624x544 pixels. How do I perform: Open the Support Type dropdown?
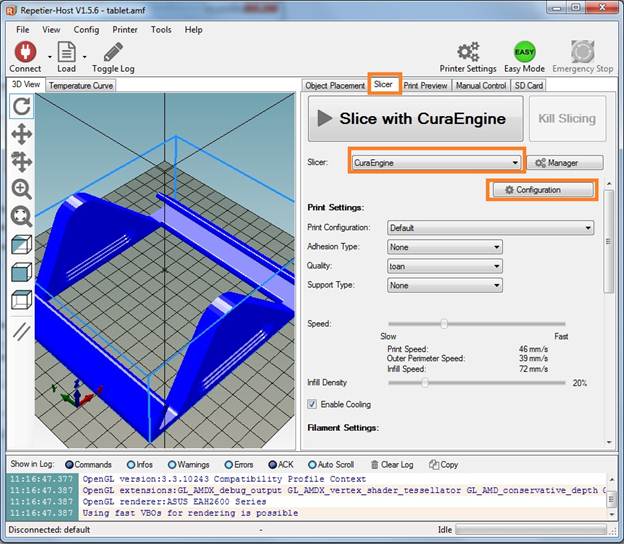(444, 285)
